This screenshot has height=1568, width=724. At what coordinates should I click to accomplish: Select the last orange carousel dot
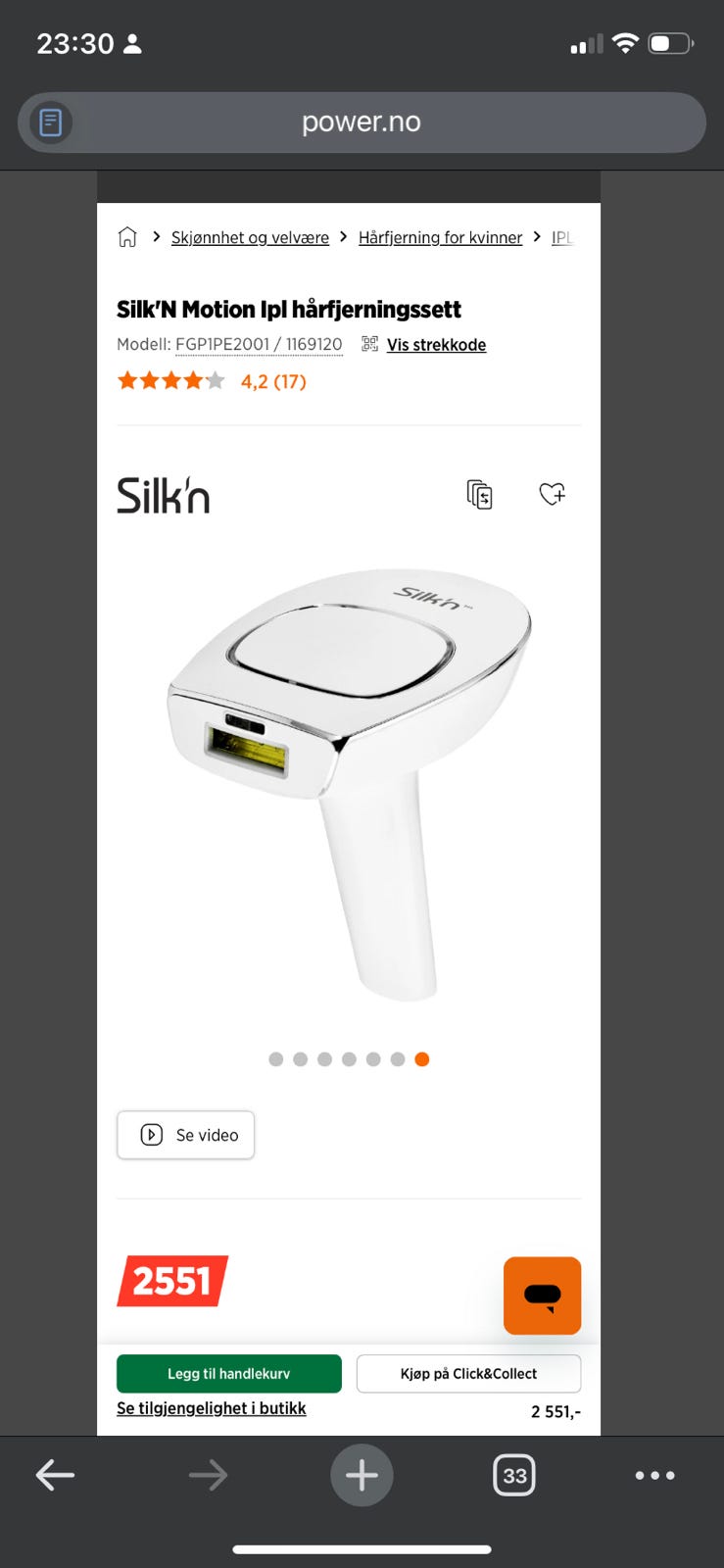(422, 1059)
